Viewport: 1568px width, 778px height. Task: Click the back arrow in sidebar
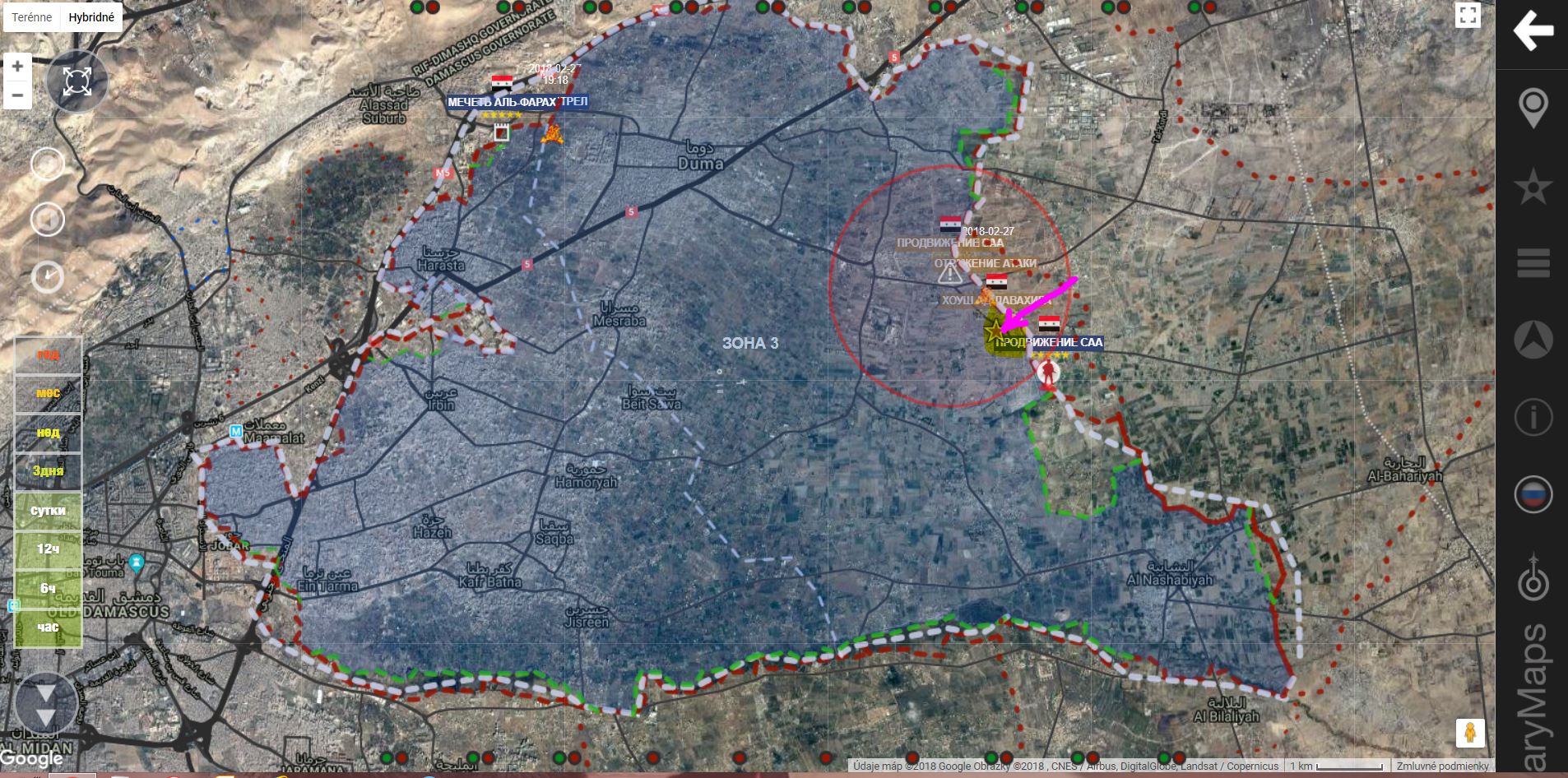[1533, 31]
